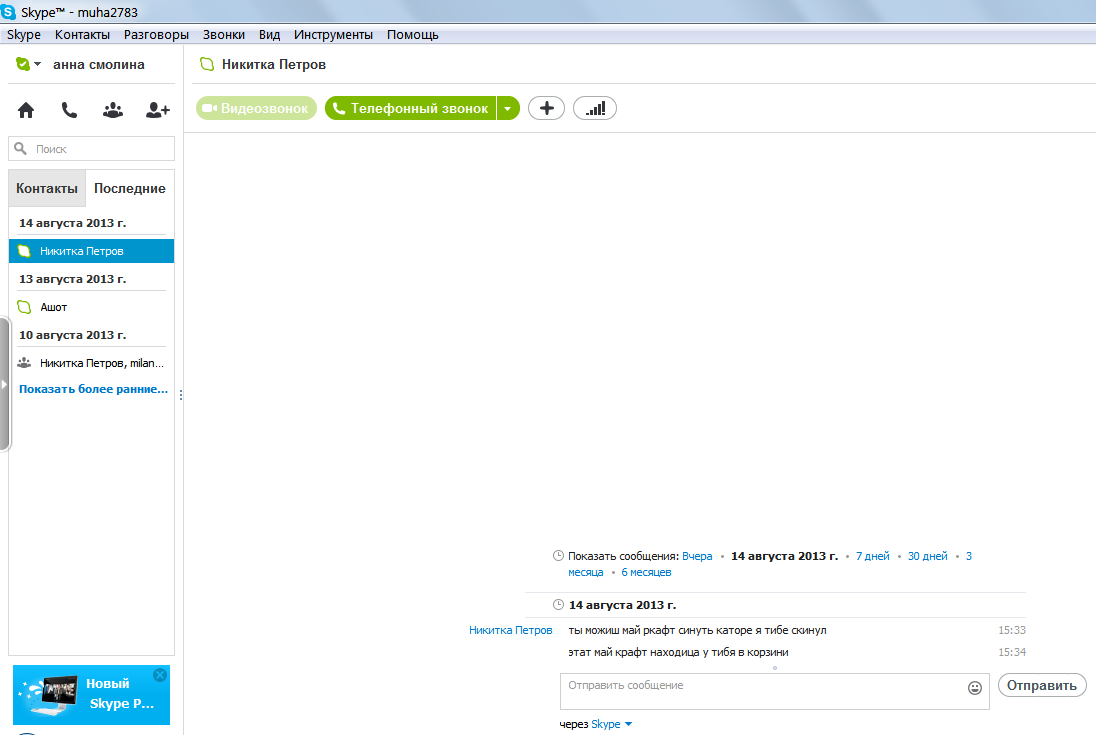Click Показать более ранние link

[93, 389]
